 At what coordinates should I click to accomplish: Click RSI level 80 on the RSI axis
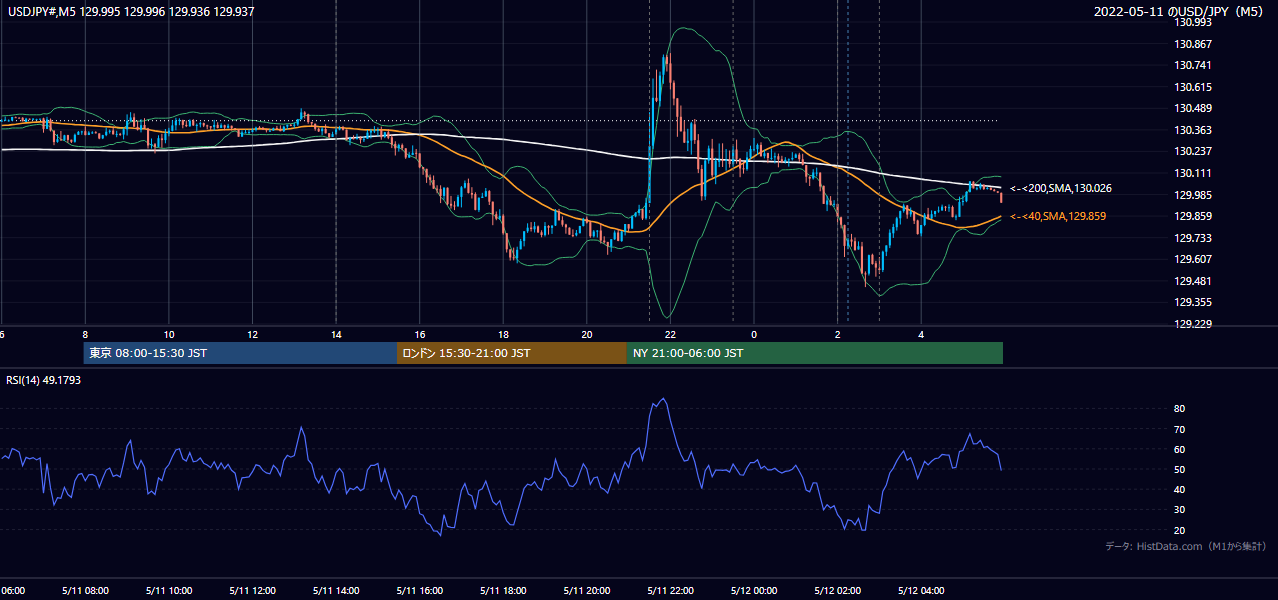pyautogui.click(x=1179, y=409)
